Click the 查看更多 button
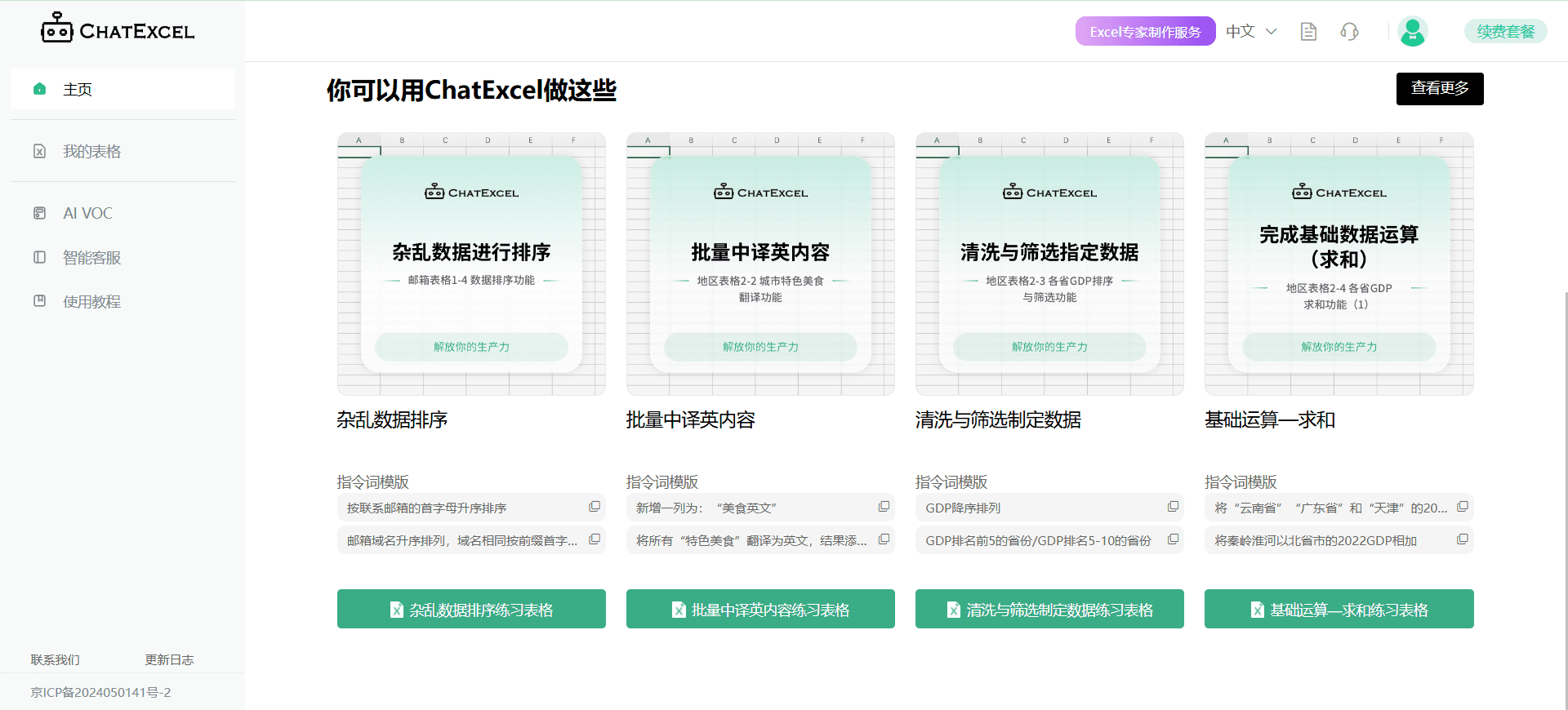1568x710 pixels. point(1440,88)
